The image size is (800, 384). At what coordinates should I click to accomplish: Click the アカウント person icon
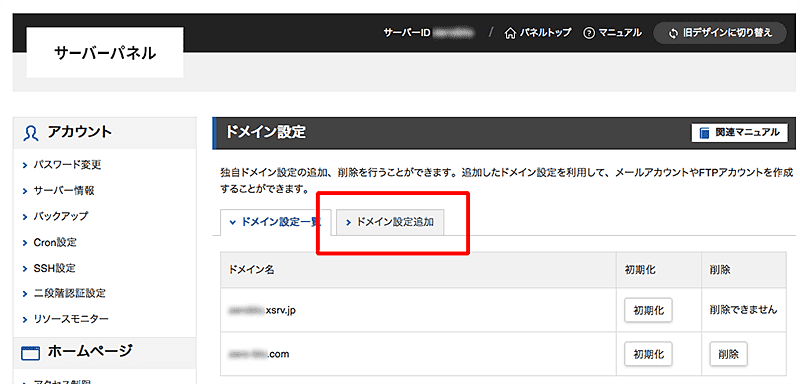click(x=31, y=133)
